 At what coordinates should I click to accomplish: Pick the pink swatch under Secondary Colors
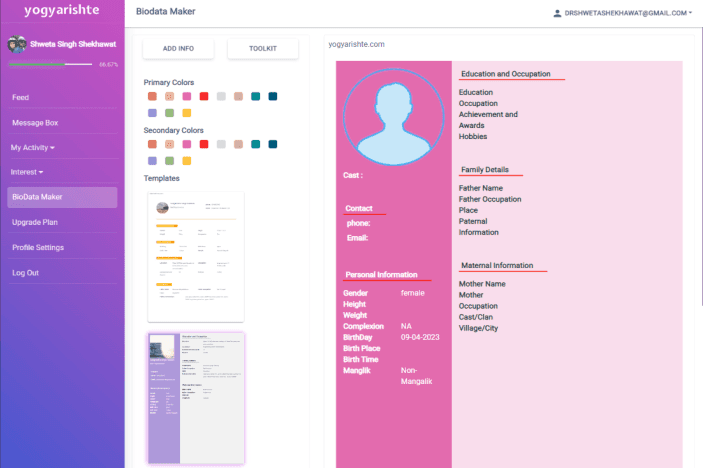pyautogui.click(x=187, y=144)
